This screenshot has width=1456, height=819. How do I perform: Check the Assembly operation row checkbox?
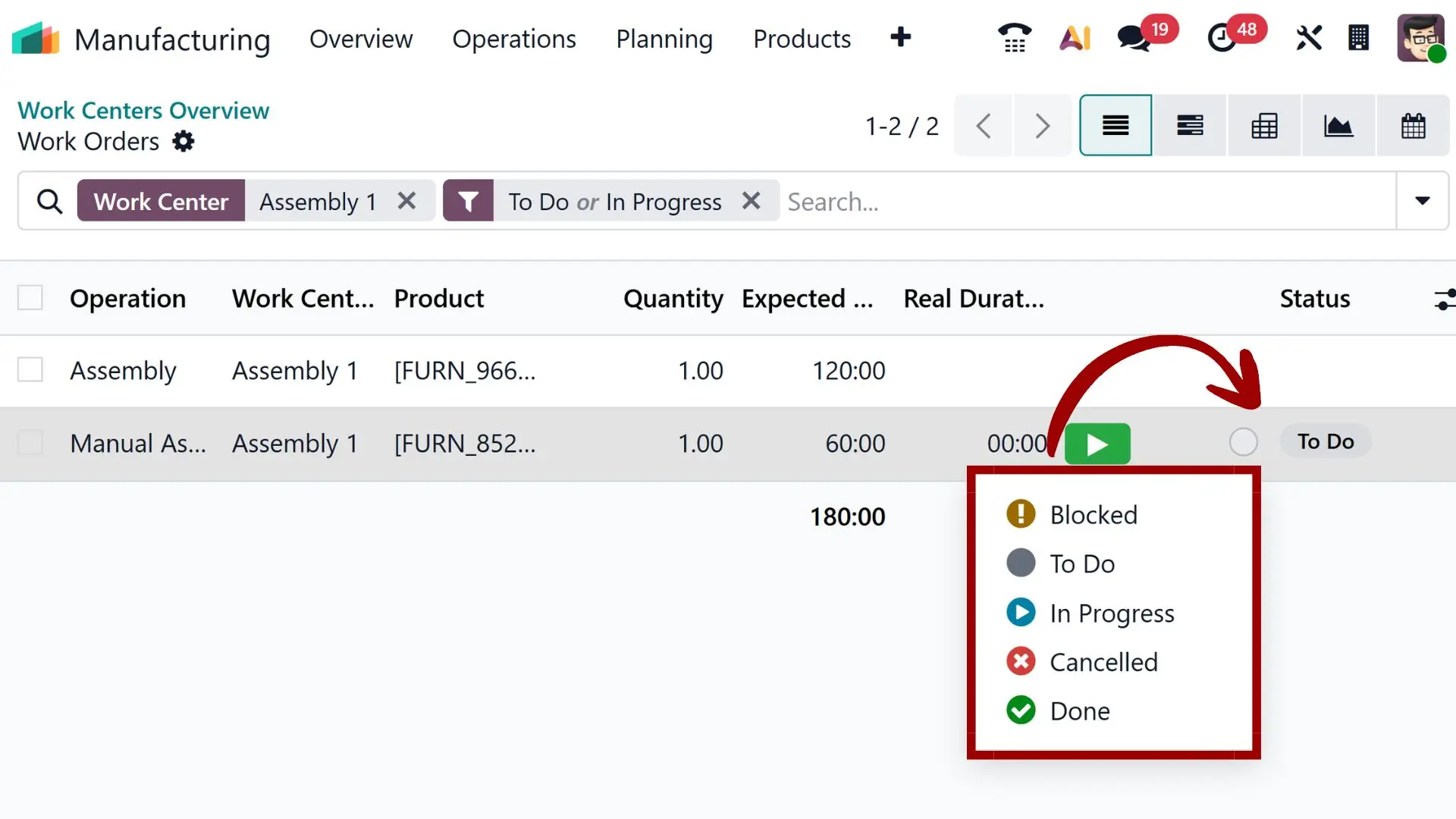(x=30, y=370)
